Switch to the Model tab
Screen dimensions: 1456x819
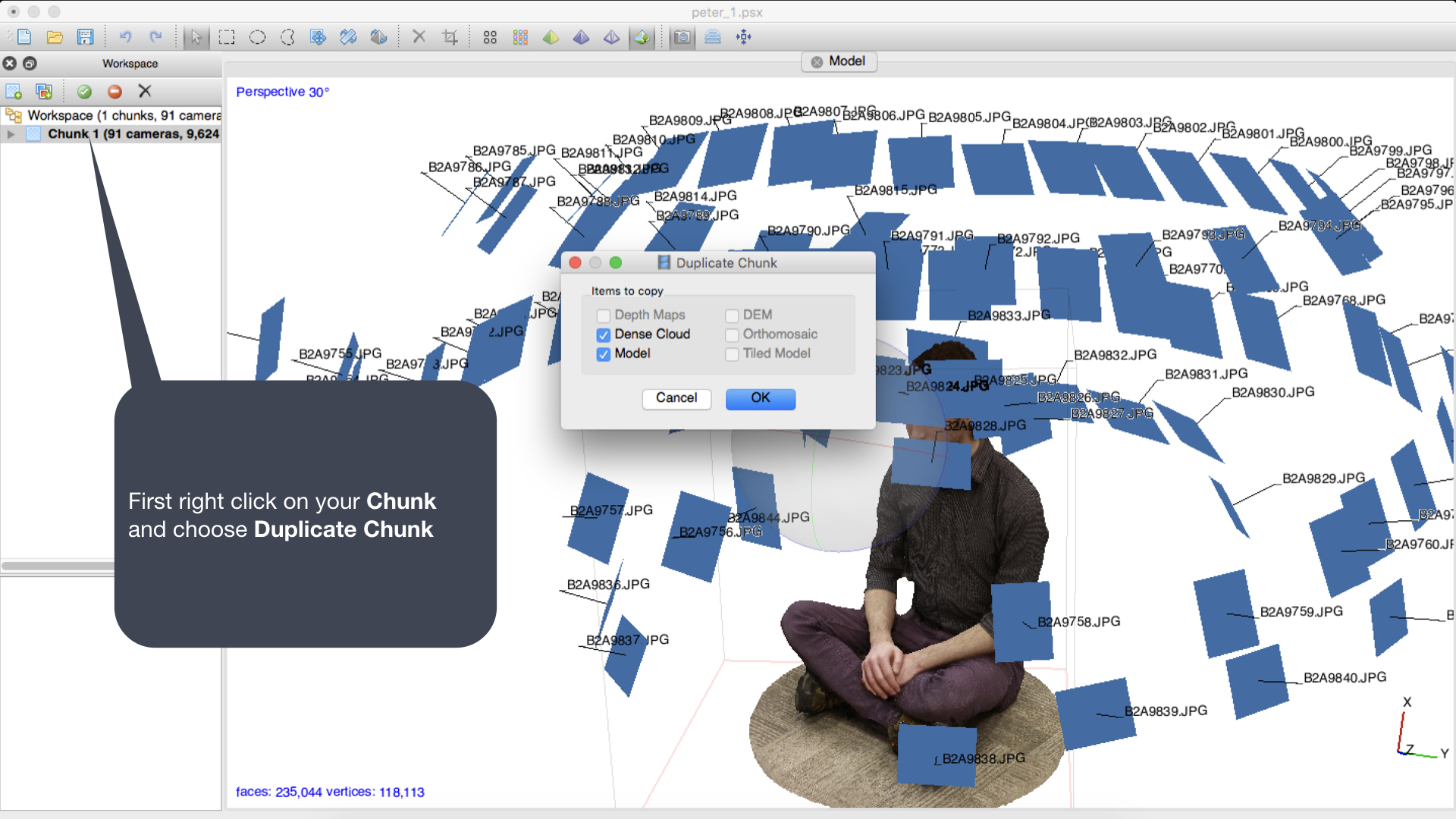[x=846, y=61]
